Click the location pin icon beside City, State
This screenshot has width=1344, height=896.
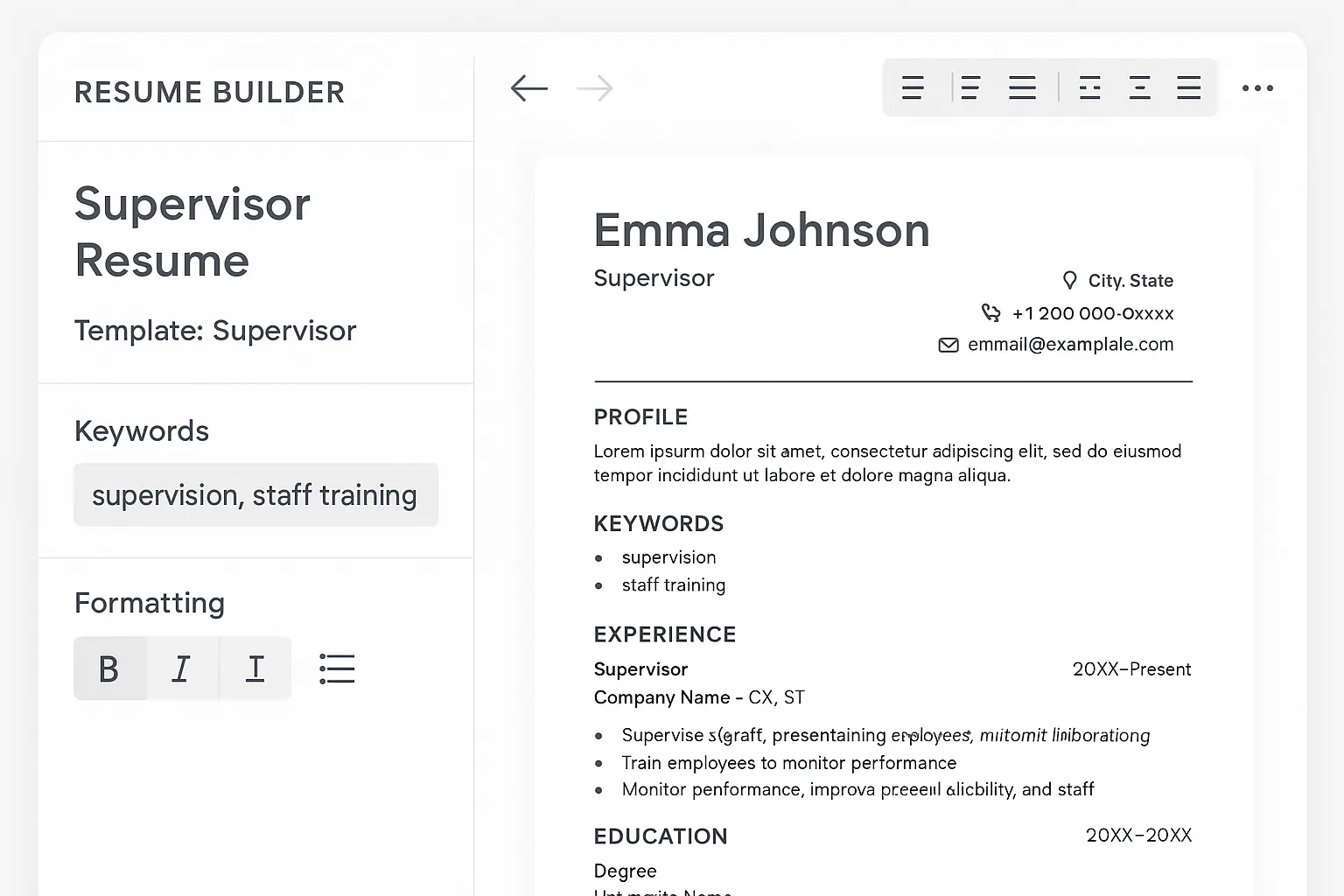point(1069,280)
